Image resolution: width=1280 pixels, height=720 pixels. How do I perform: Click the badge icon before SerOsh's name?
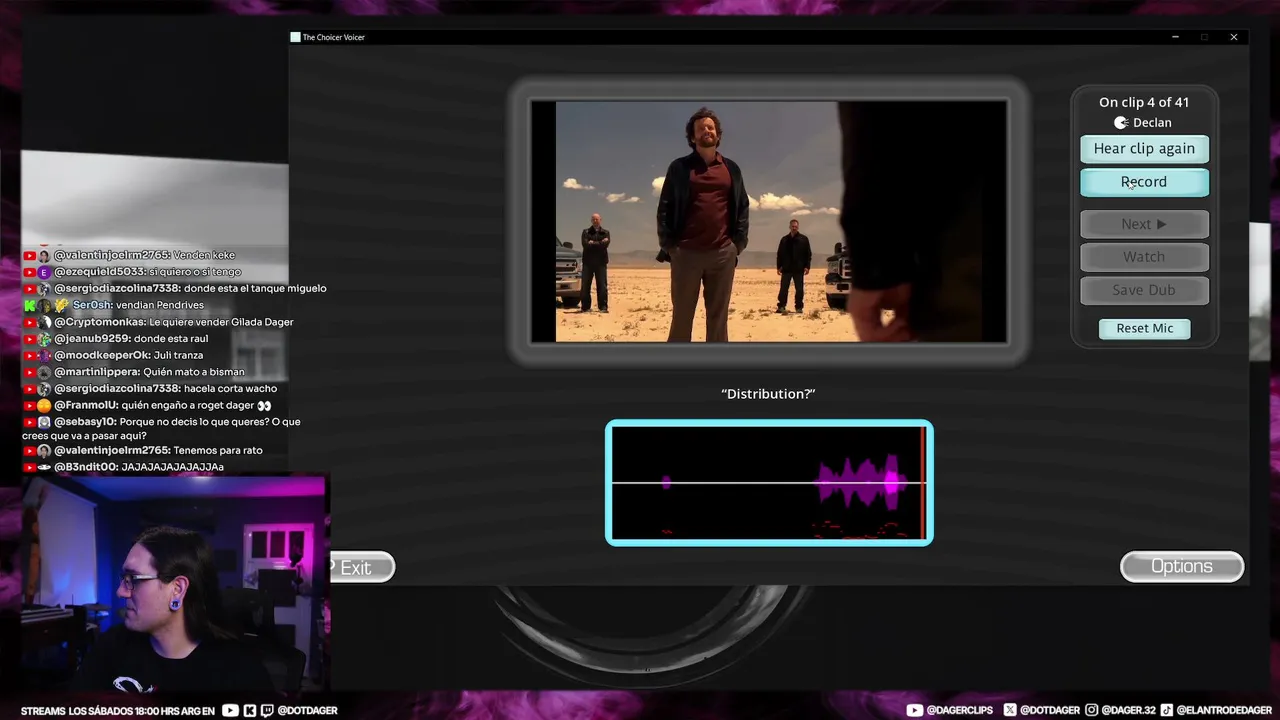click(61, 305)
